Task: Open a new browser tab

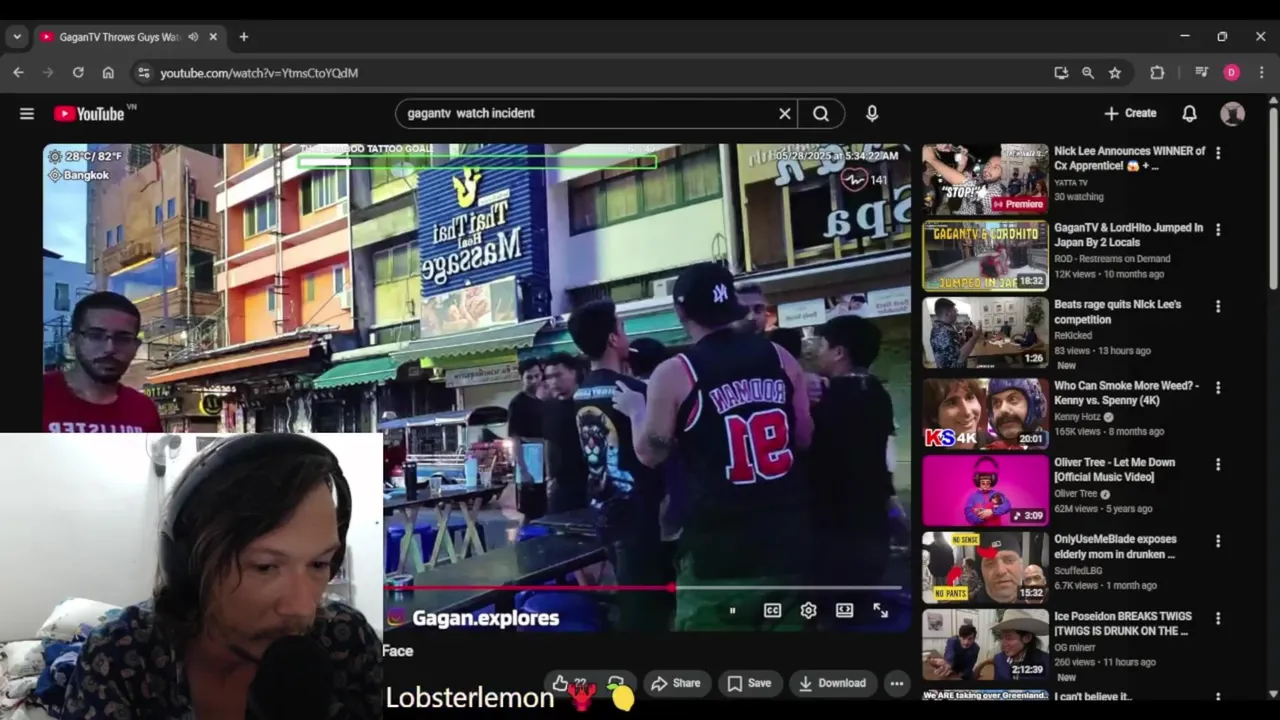Action: coord(243,37)
